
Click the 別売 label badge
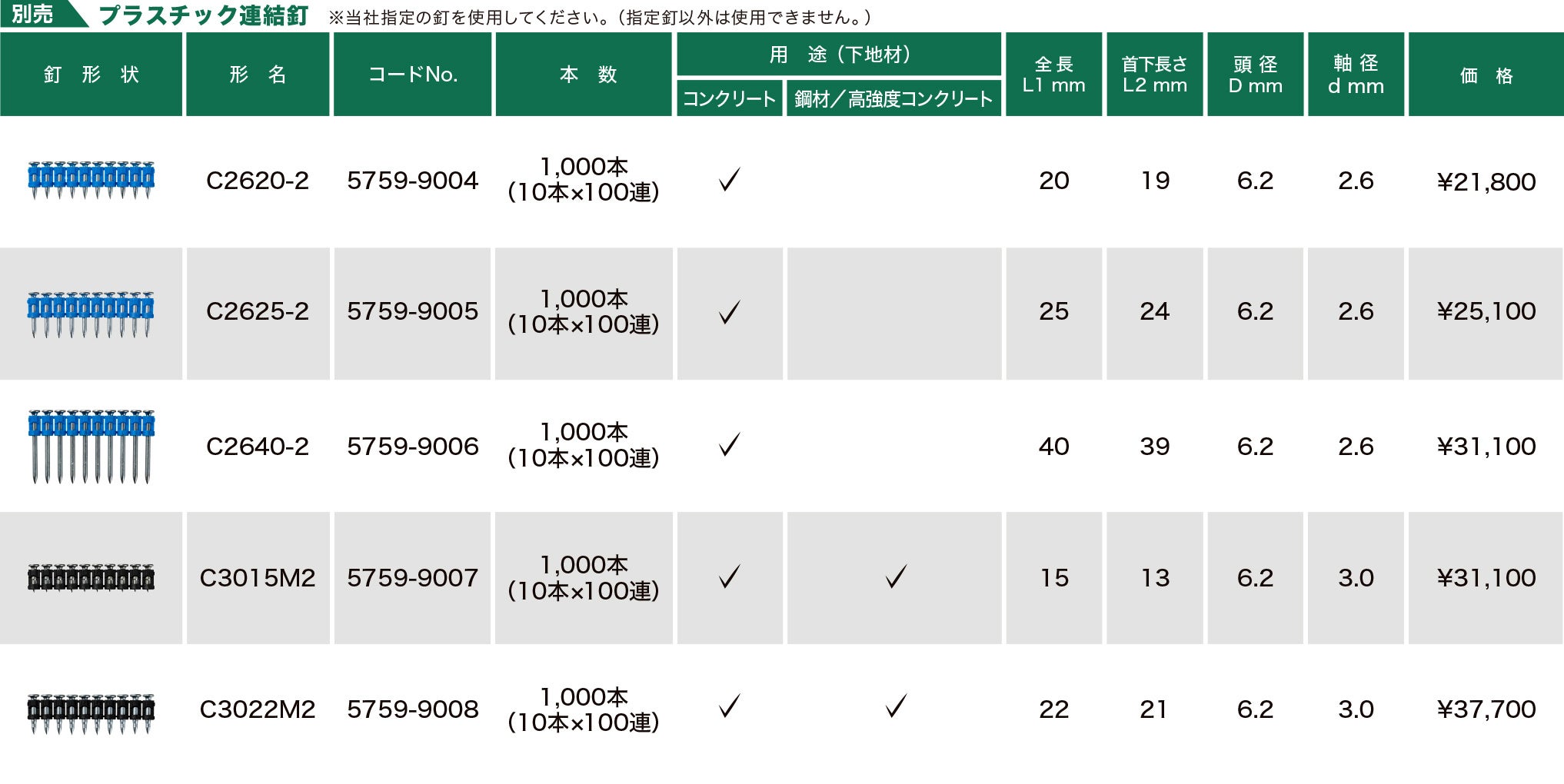(32, 14)
